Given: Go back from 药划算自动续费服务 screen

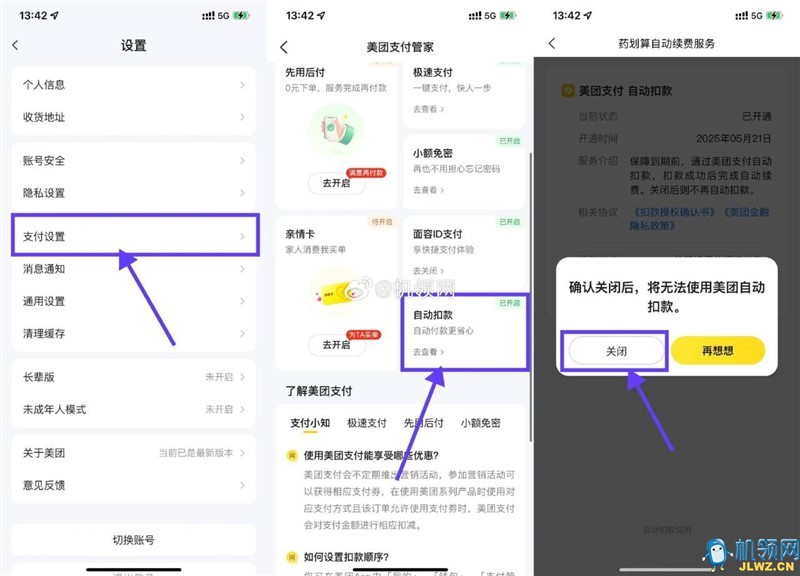Looking at the screenshot, I should (x=552, y=43).
